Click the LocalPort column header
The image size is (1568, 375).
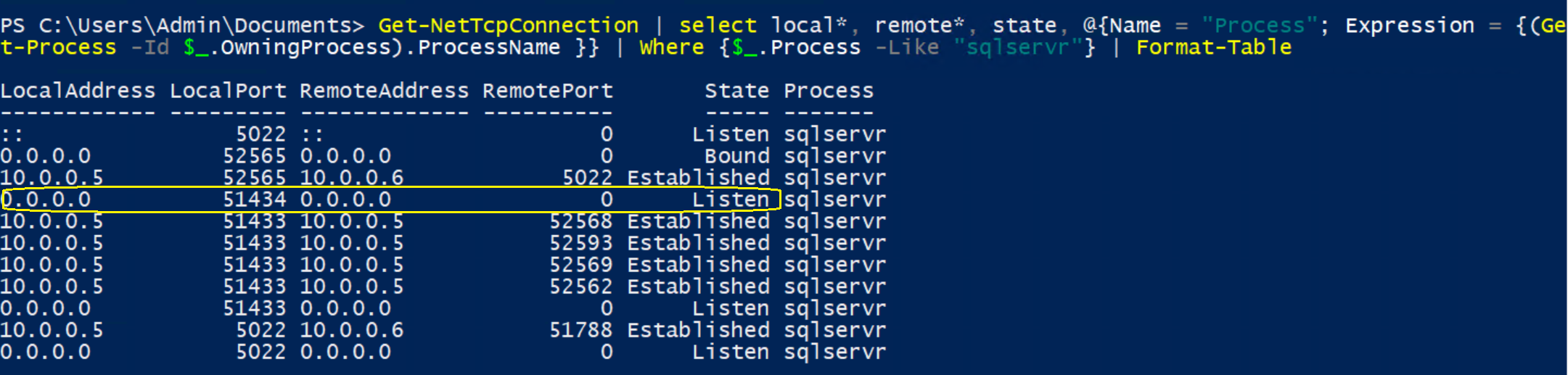tap(229, 91)
